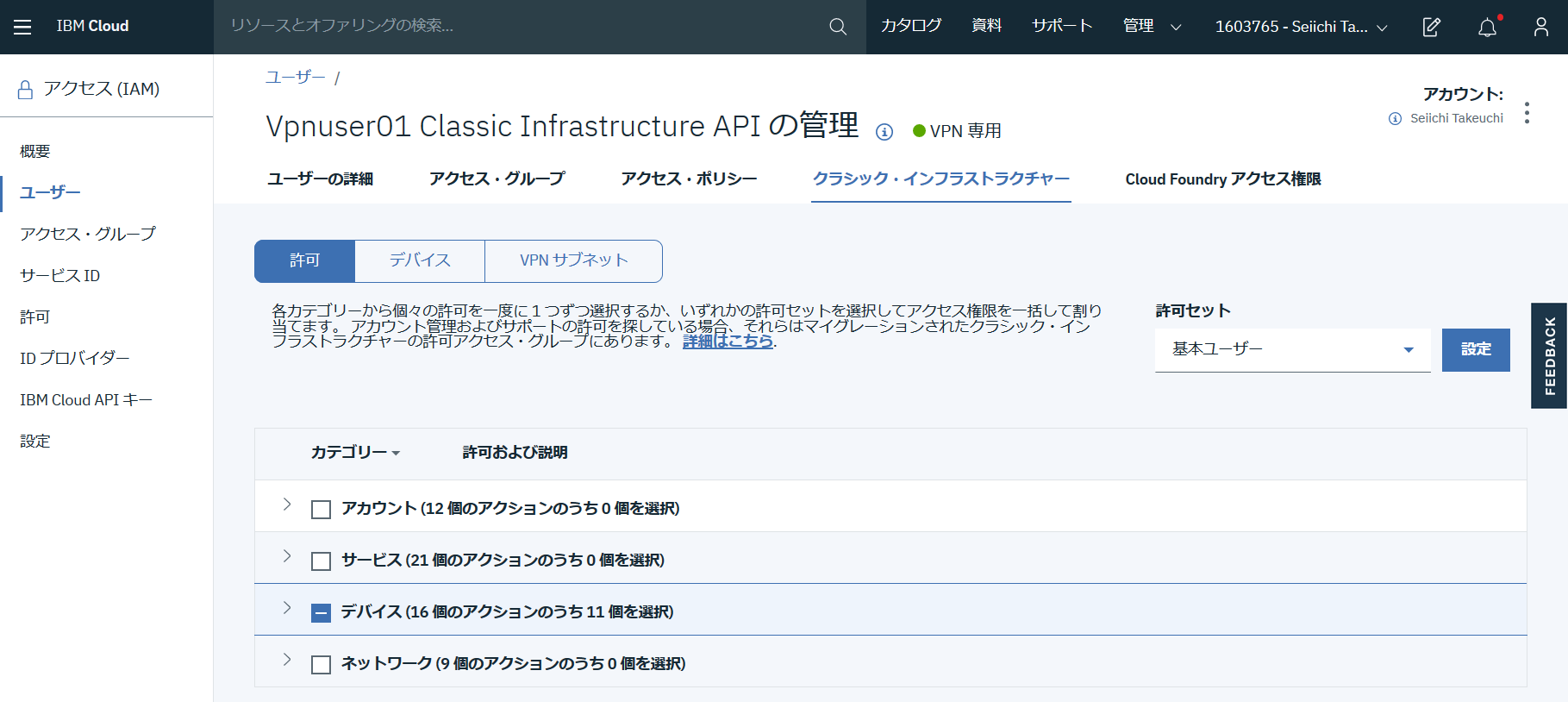Click the アクセス (IAM) lock icon
Viewport: 1568px width, 702px height.
coord(25,89)
